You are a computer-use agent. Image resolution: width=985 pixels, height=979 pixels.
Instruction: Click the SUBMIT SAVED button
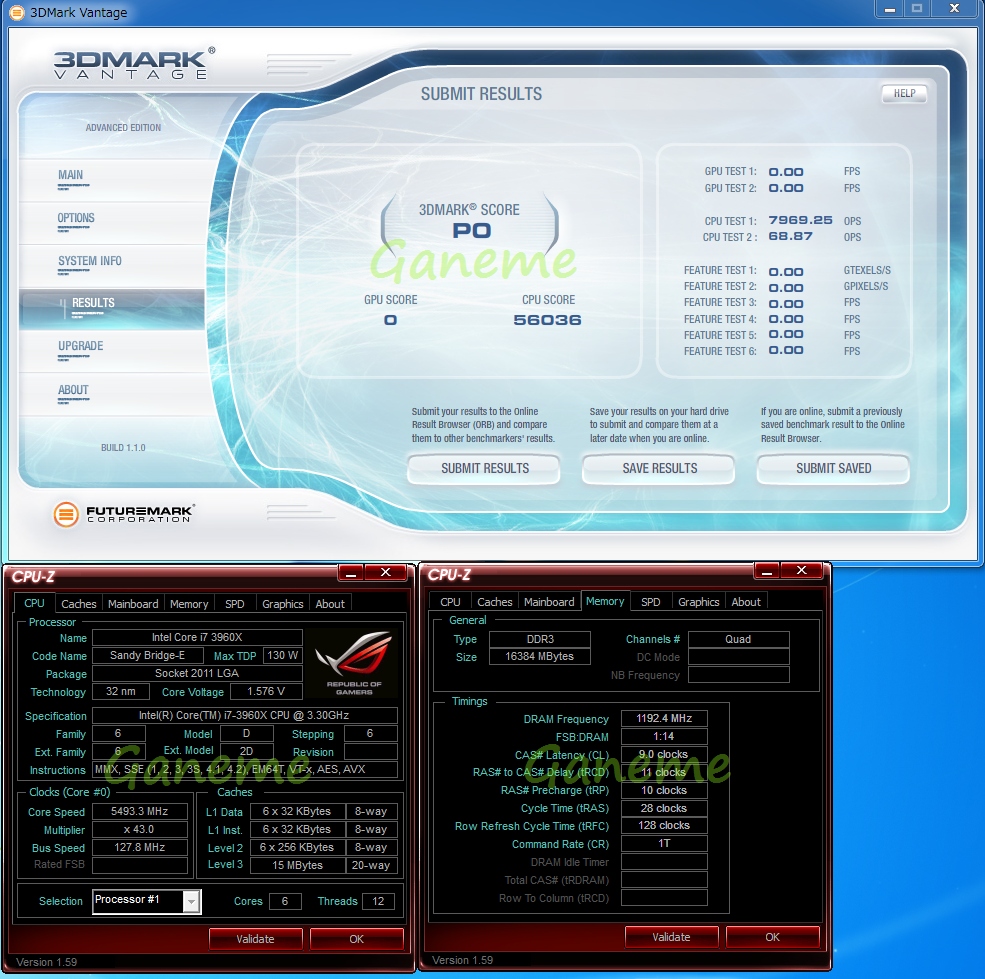coord(834,469)
